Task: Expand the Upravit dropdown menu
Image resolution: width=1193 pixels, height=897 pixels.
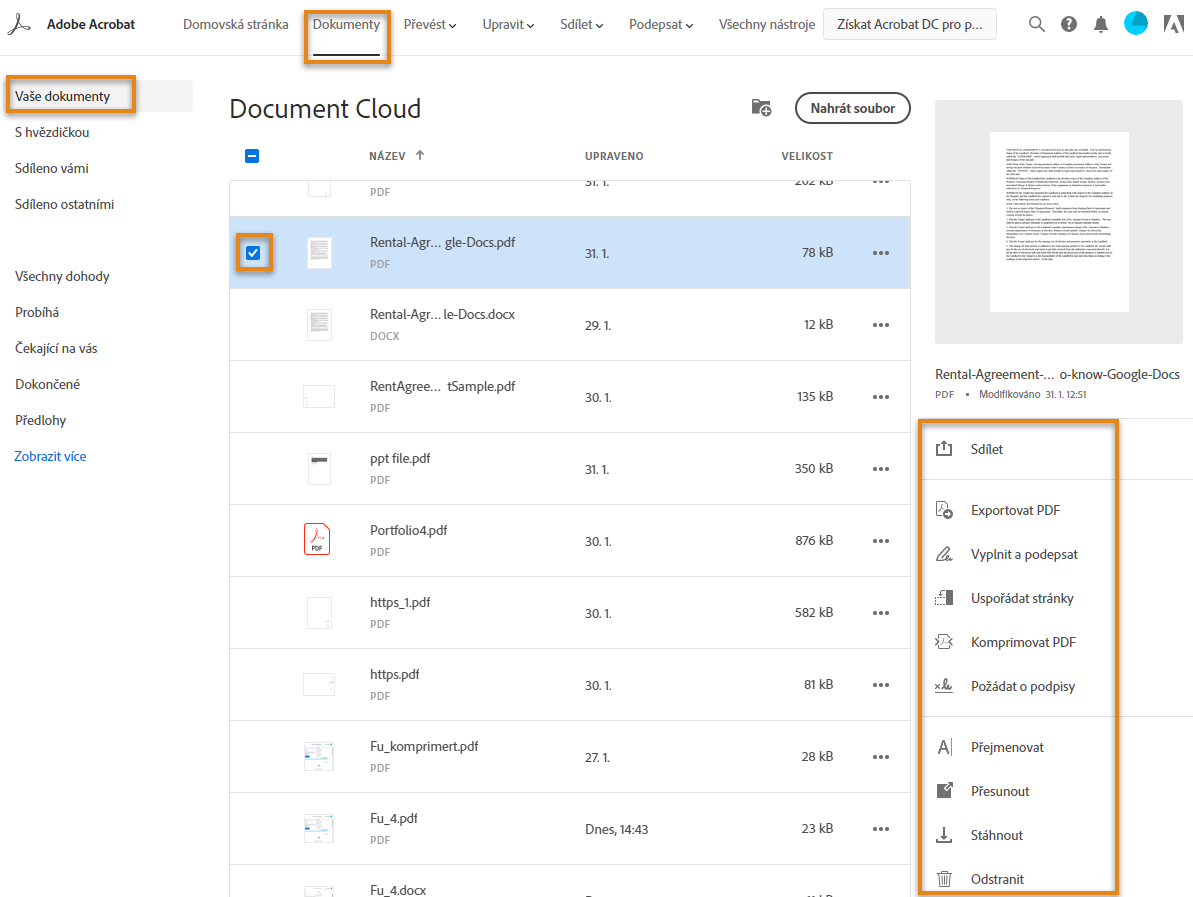Action: (x=508, y=24)
